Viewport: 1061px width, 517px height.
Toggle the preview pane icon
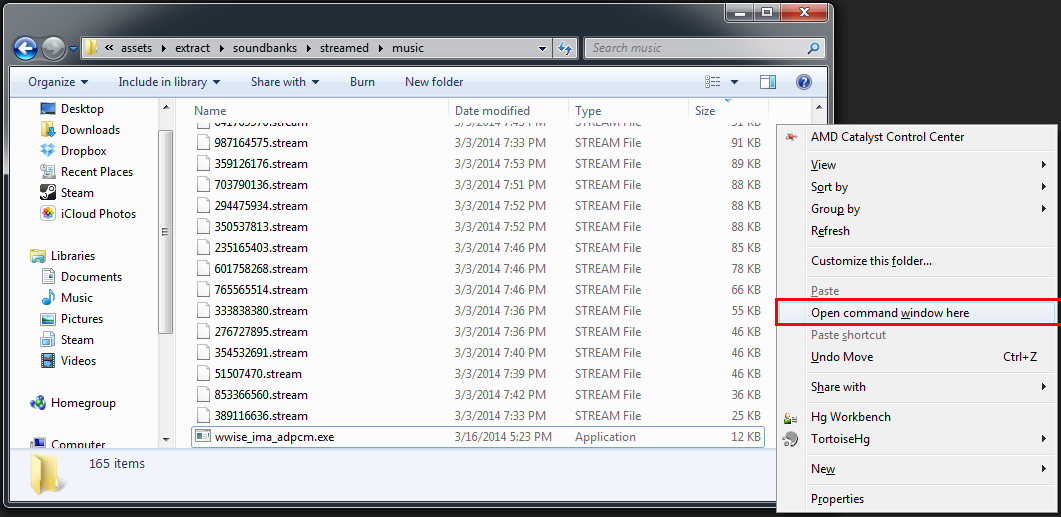click(768, 82)
